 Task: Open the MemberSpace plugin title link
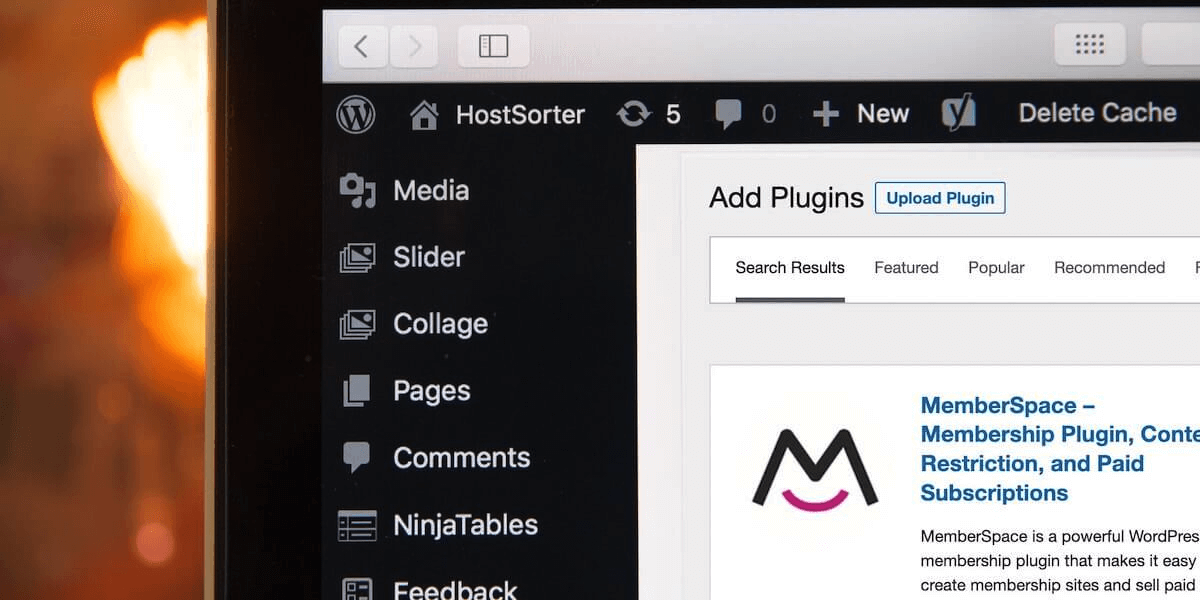pos(1060,449)
